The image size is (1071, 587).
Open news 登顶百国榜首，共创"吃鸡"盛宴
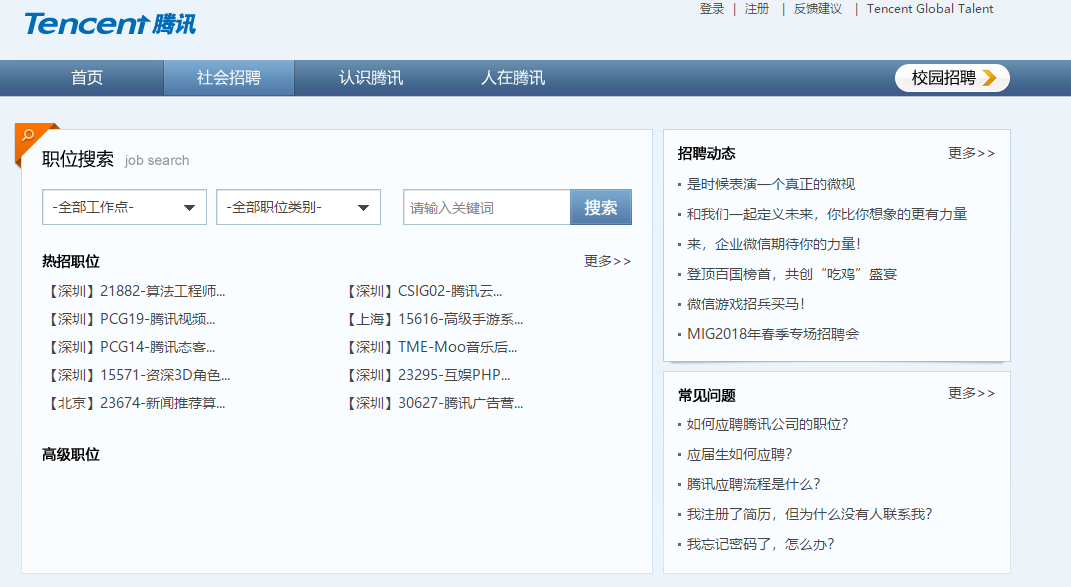(x=792, y=274)
